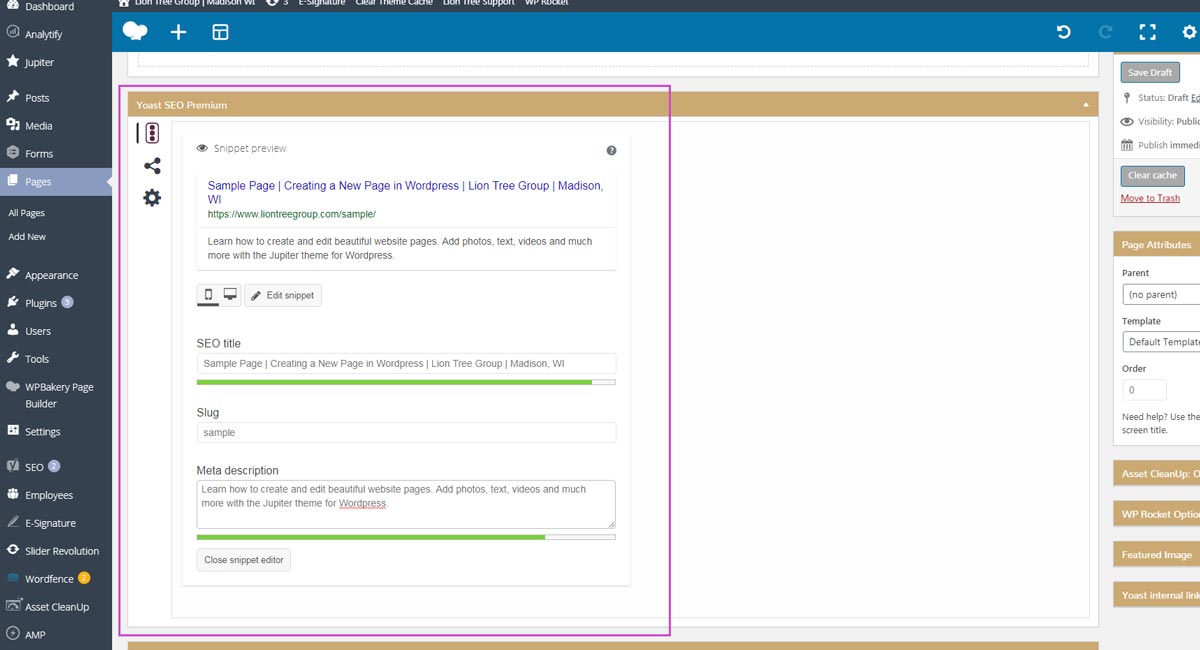Click the Tools wrench icon

[13, 358]
